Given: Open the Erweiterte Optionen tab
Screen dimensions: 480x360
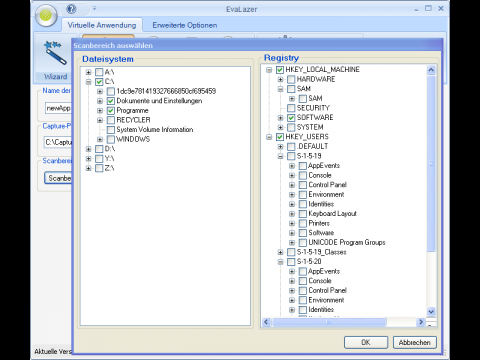Looking at the screenshot, I should point(185,25).
